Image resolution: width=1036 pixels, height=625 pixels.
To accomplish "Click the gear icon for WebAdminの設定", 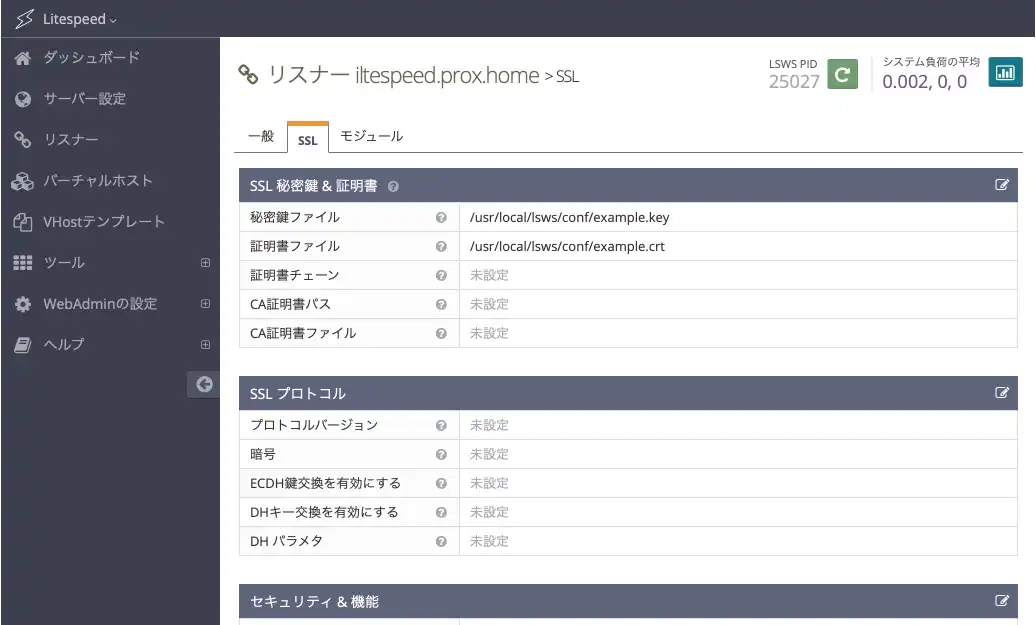I will (x=23, y=304).
